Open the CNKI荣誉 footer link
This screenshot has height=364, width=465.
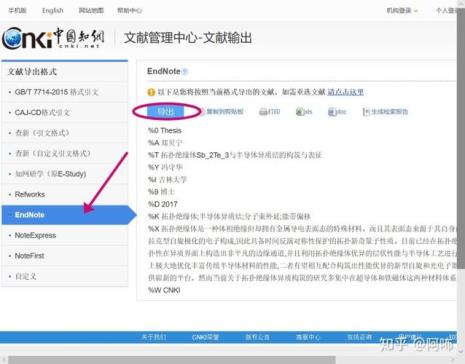205,337
